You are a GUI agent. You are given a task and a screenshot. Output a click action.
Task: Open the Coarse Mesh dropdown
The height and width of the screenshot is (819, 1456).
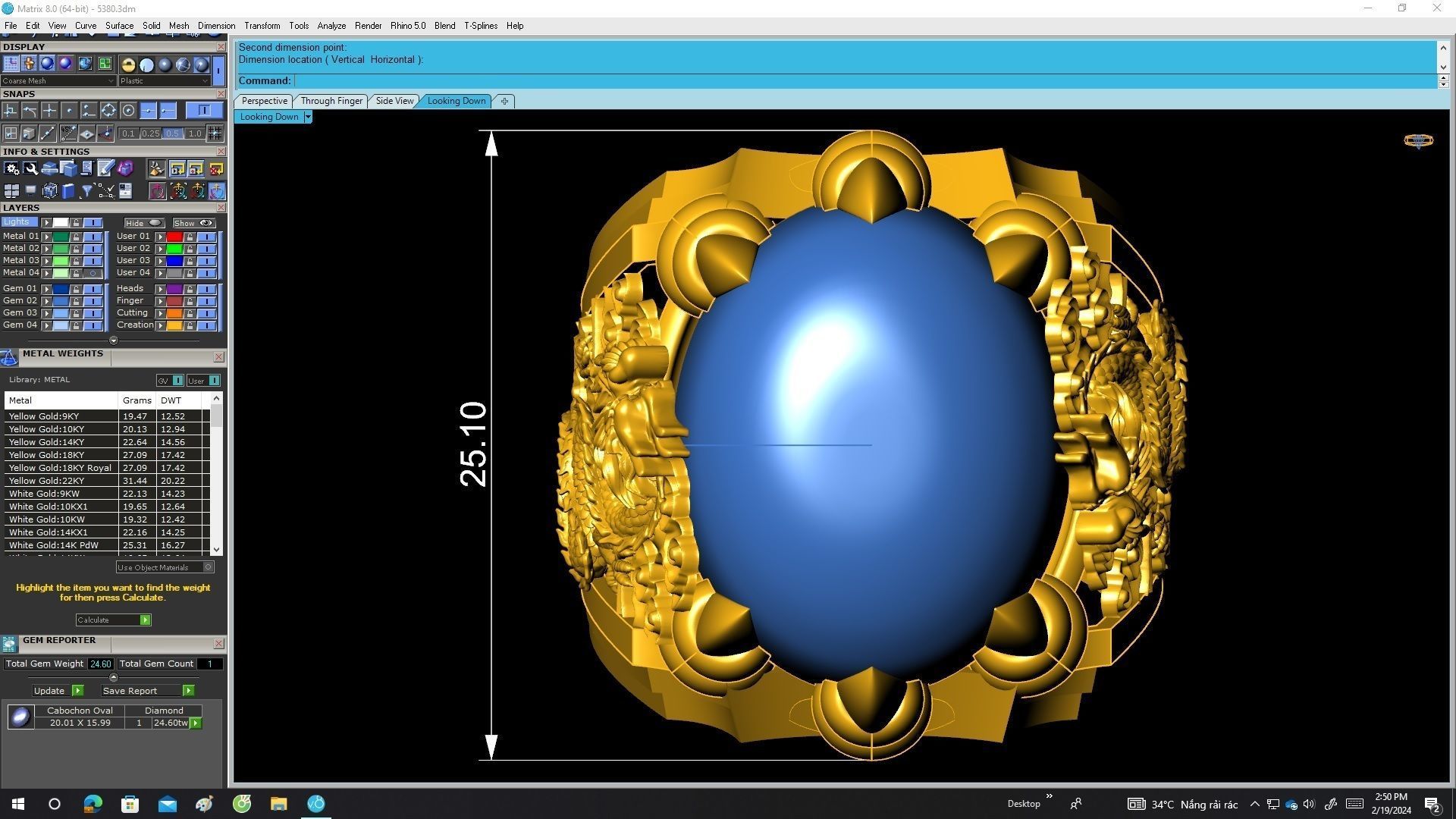[x=58, y=81]
